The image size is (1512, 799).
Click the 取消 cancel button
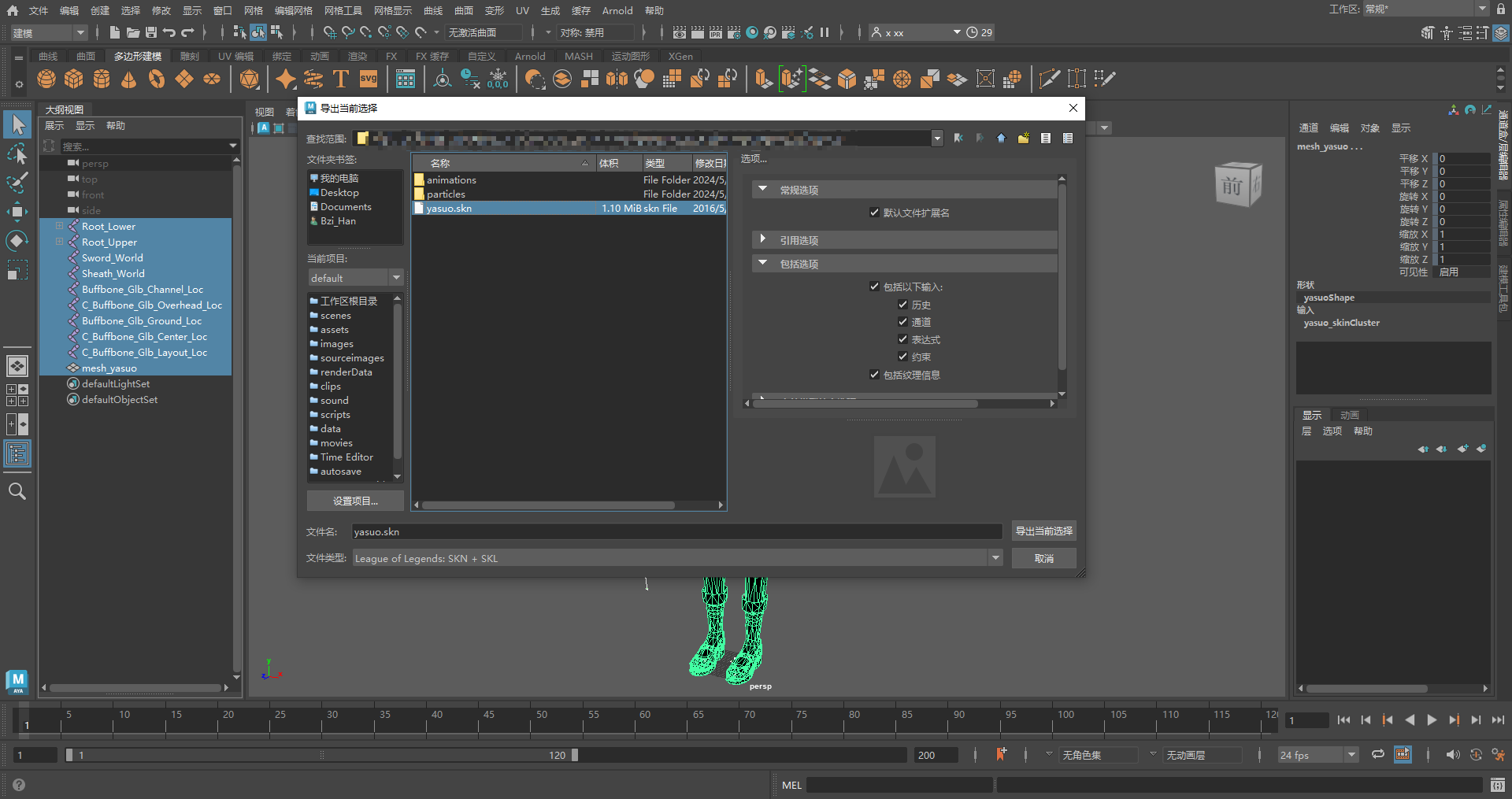(x=1044, y=558)
